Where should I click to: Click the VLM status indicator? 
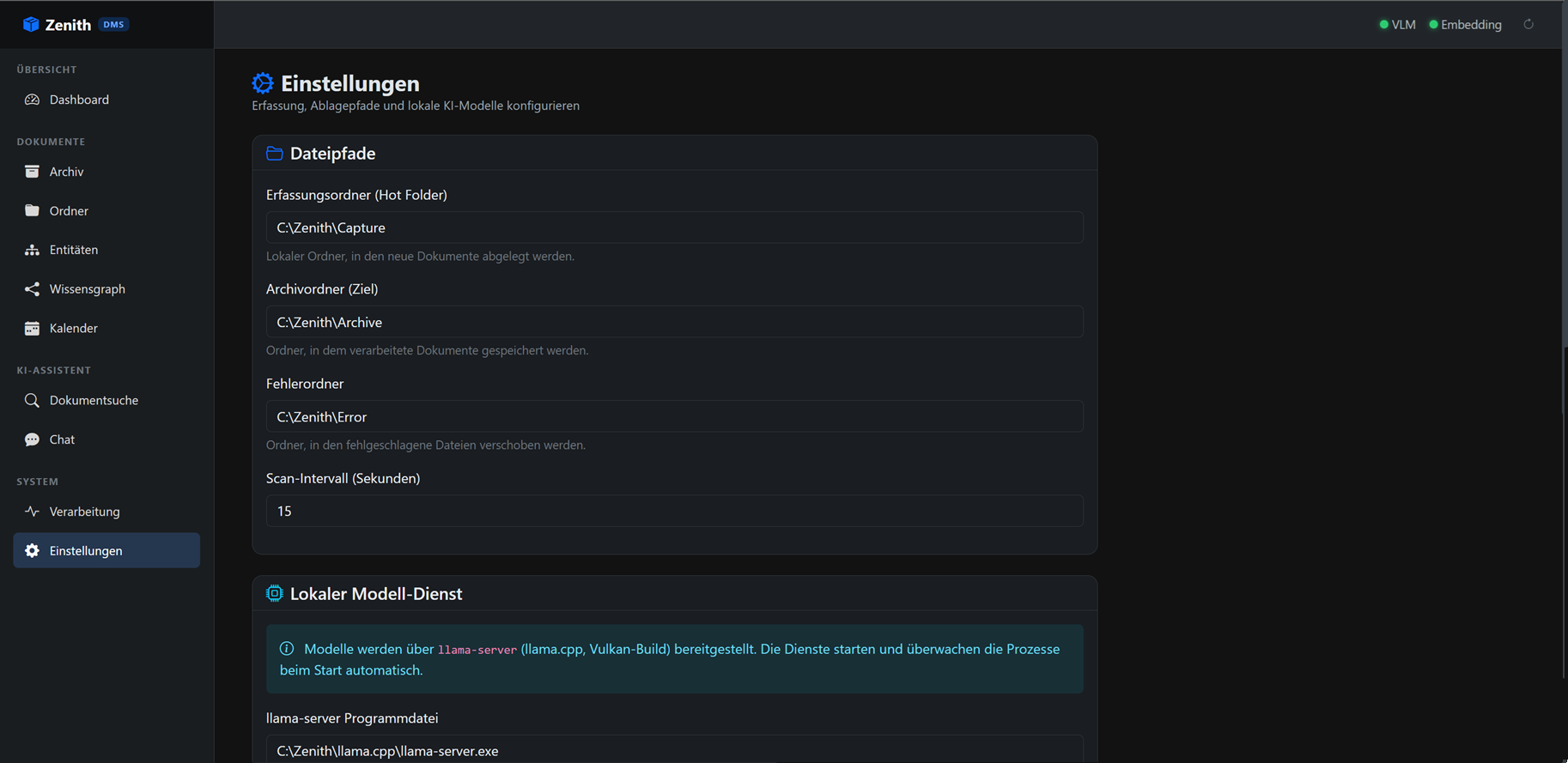coord(1397,24)
